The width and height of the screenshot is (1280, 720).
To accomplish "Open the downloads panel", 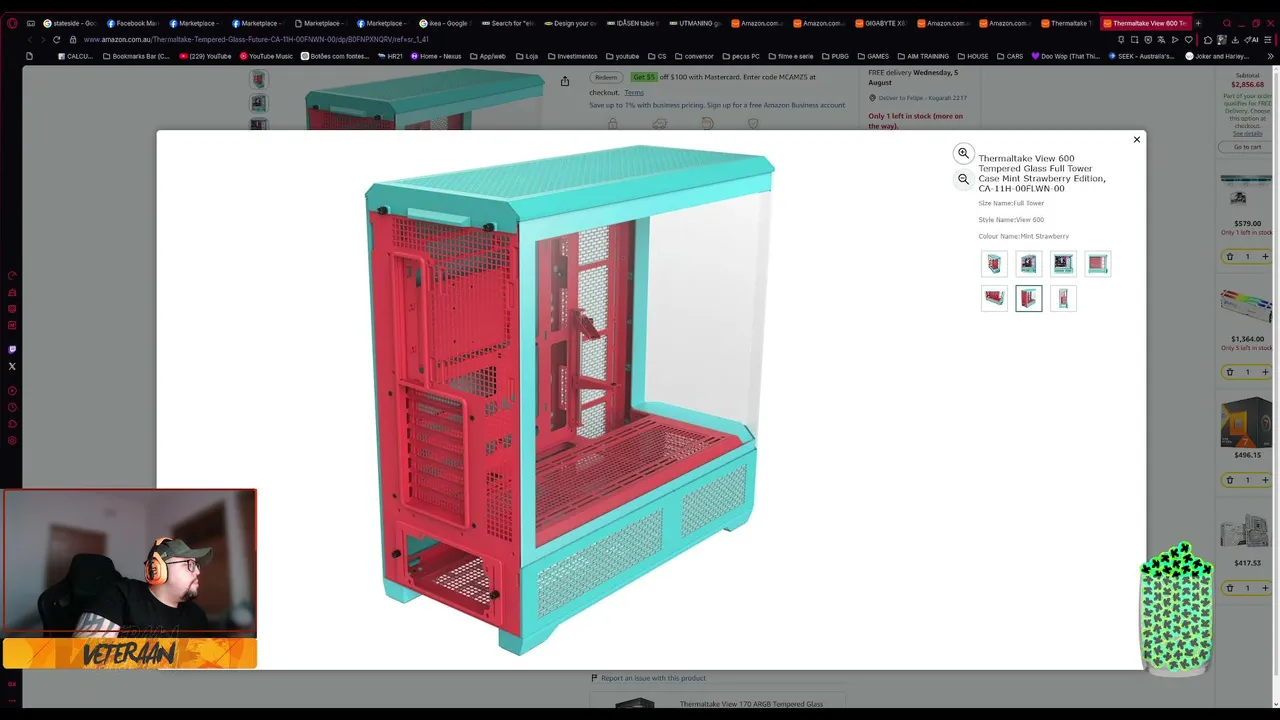I will [x=1237, y=40].
